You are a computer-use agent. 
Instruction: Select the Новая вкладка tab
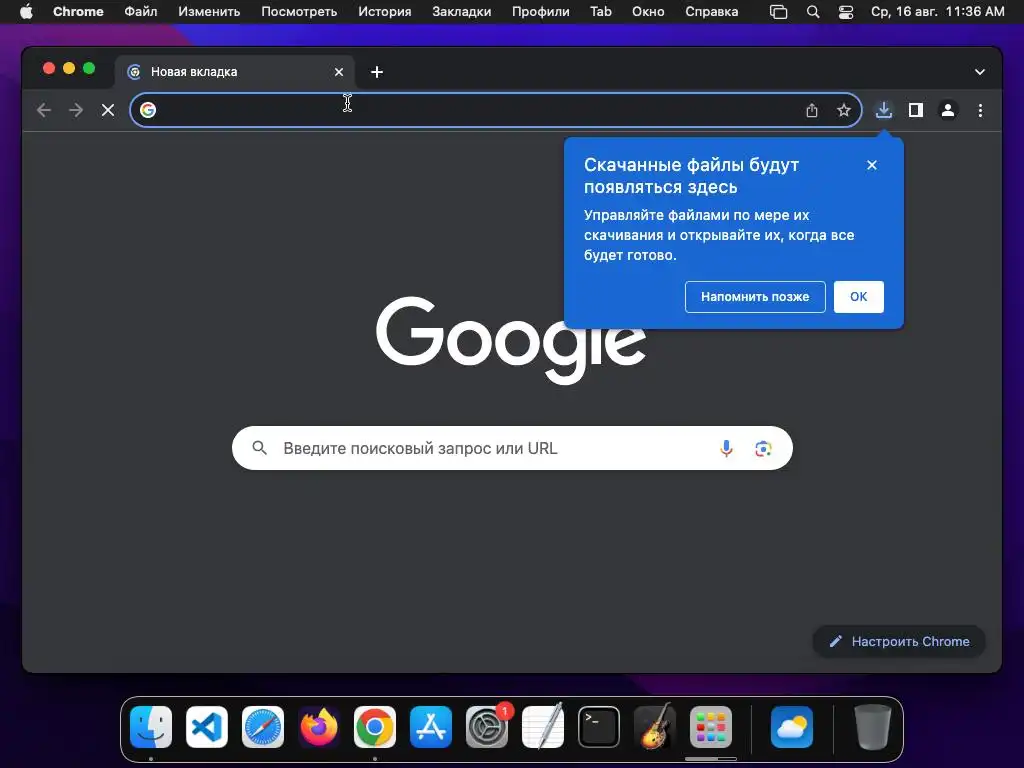[235, 72]
